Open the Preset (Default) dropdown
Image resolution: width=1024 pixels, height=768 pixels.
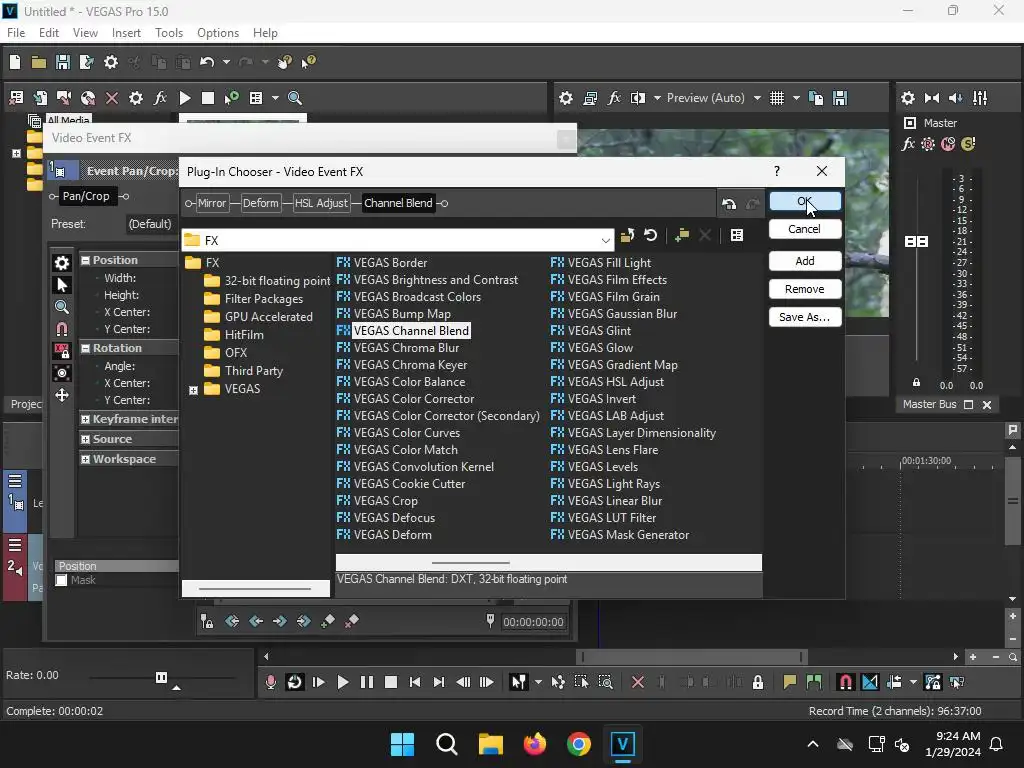(x=150, y=224)
